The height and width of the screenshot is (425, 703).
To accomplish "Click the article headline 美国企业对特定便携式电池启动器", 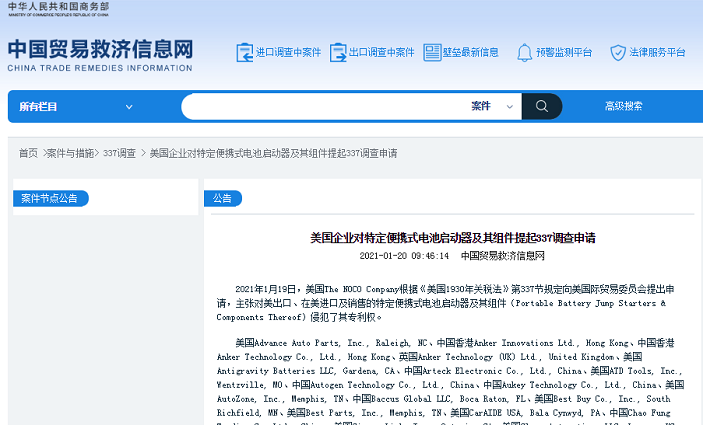I will tap(453, 238).
